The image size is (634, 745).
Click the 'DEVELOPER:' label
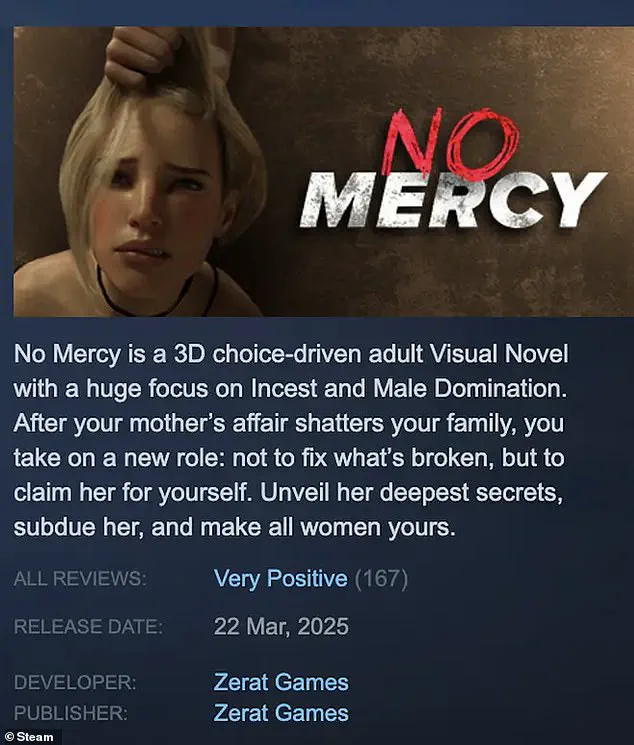click(75, 682)
